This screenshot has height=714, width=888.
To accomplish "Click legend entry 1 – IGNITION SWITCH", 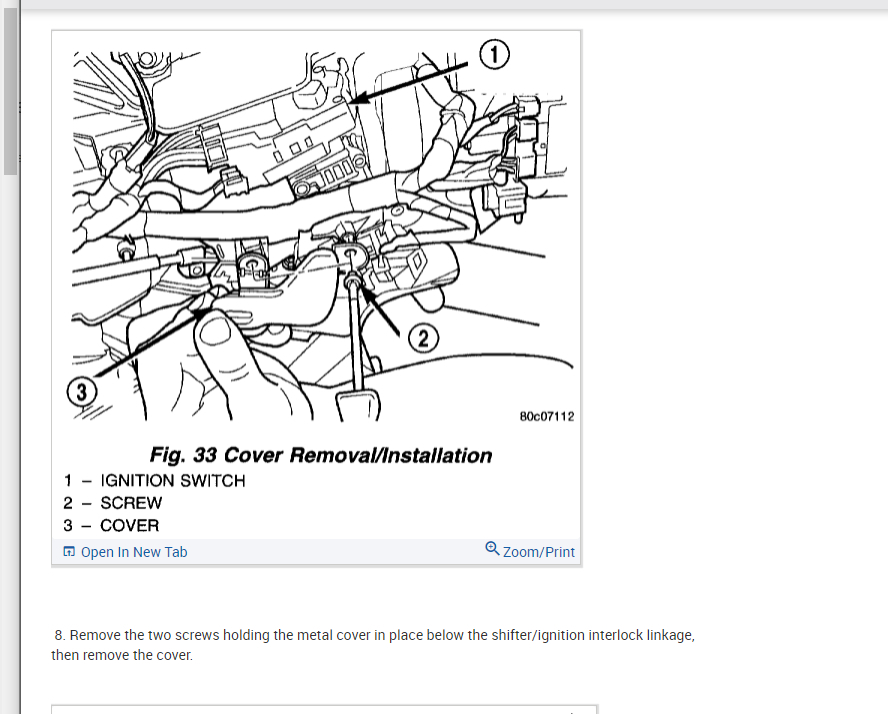I will pos(155,481).
